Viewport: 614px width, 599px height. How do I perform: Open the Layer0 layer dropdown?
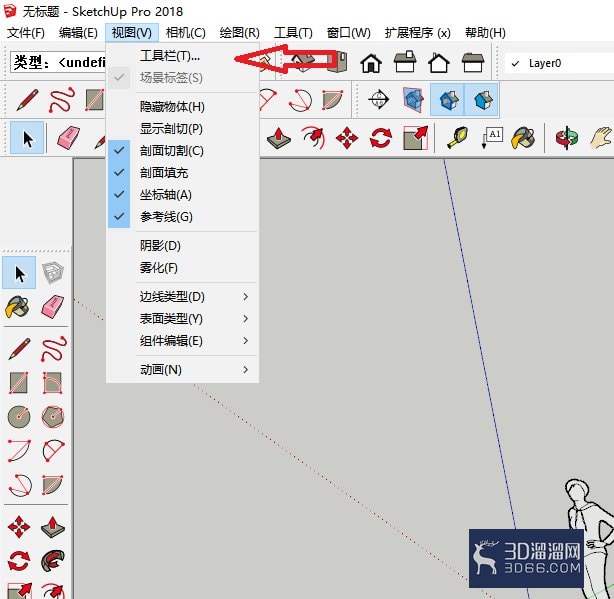[x=560, y=63]
